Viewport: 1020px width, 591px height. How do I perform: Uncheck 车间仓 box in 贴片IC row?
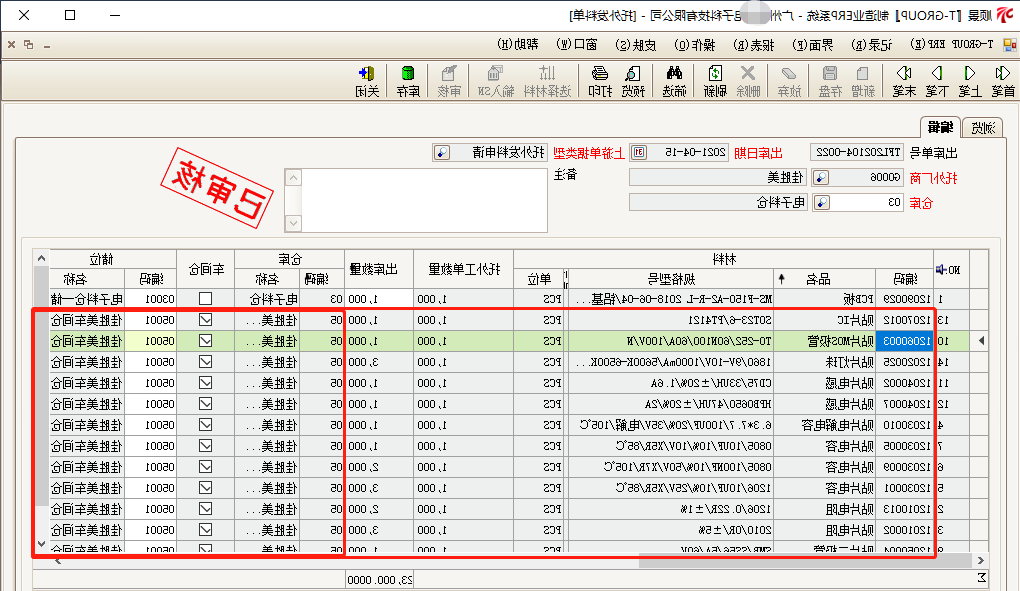click(x=205, y=320)
